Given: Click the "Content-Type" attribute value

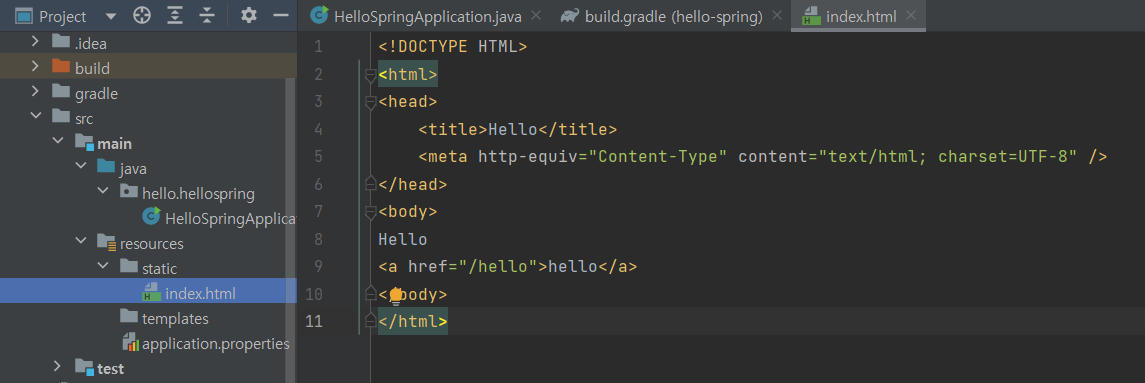Looking at the screenshot, I should pyautogui.click(x=656, y=157).
